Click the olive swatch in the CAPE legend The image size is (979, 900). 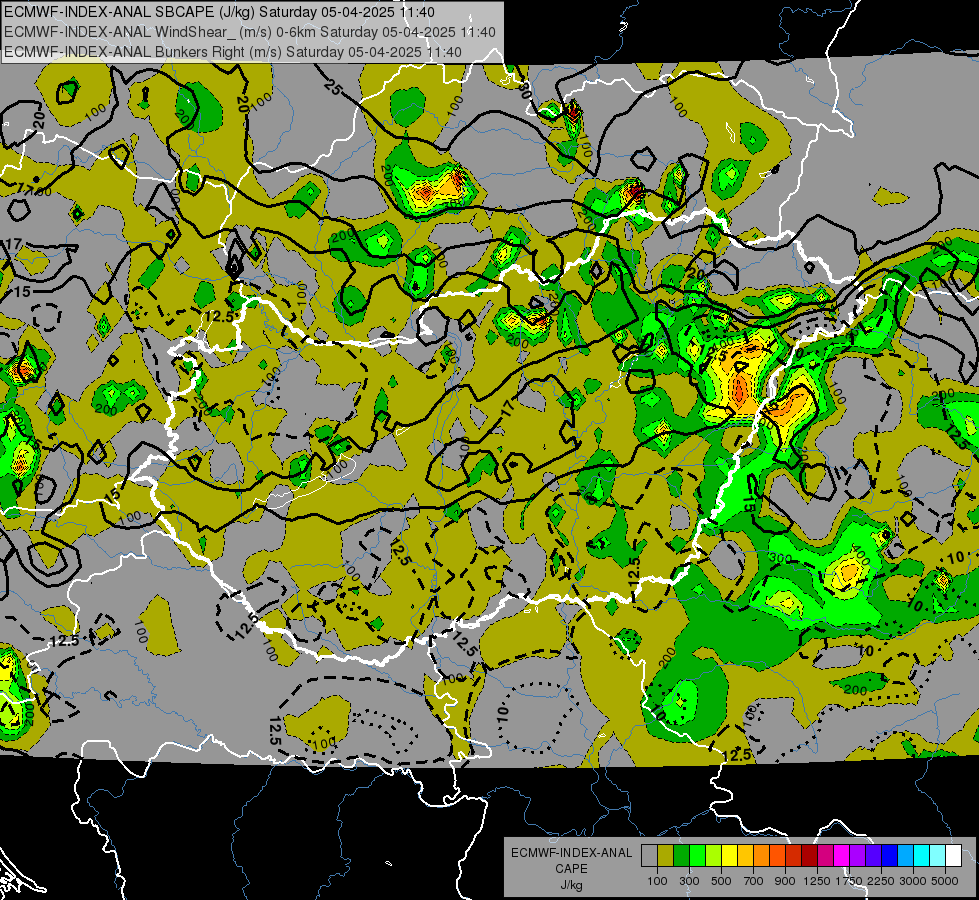point(666,856)
